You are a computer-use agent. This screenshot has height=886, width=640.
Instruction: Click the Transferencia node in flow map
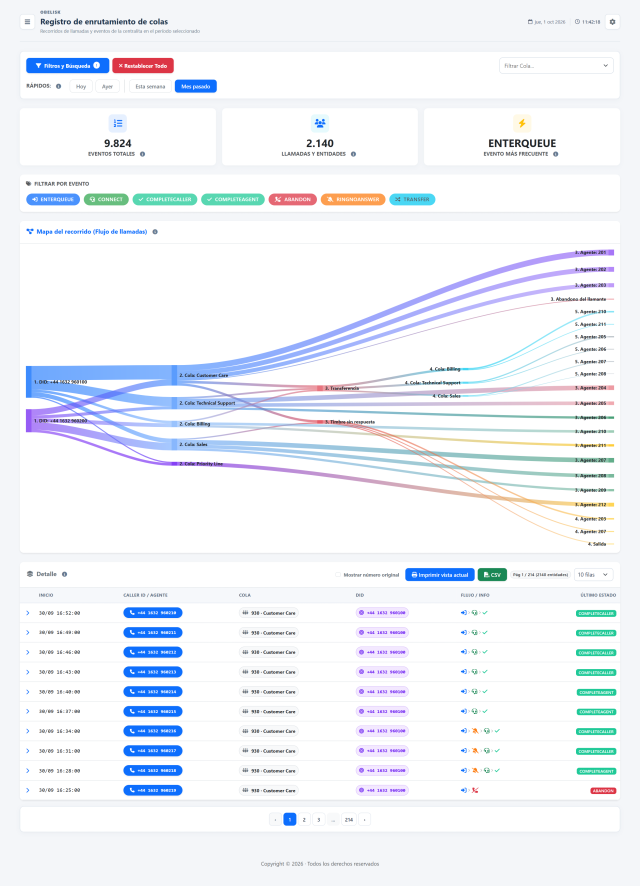pos(320,389)
